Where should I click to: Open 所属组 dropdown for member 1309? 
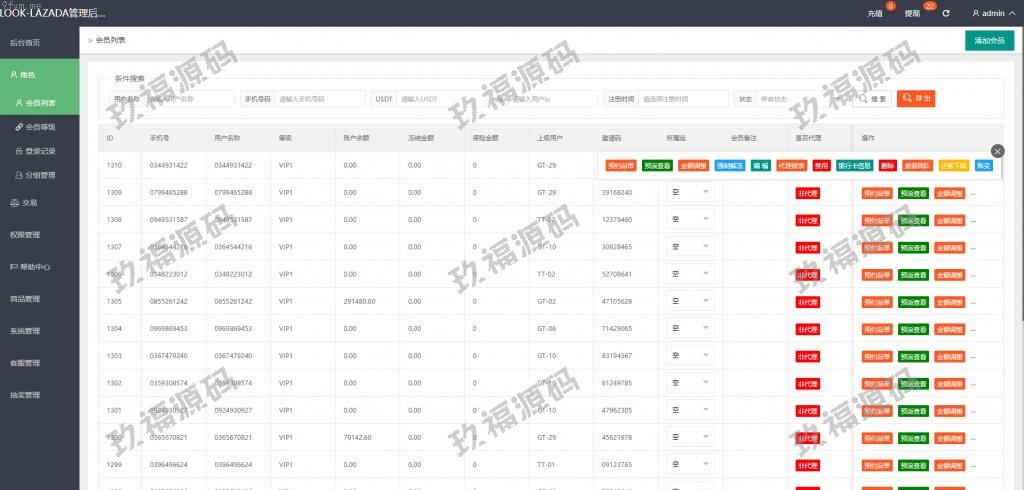690,192
